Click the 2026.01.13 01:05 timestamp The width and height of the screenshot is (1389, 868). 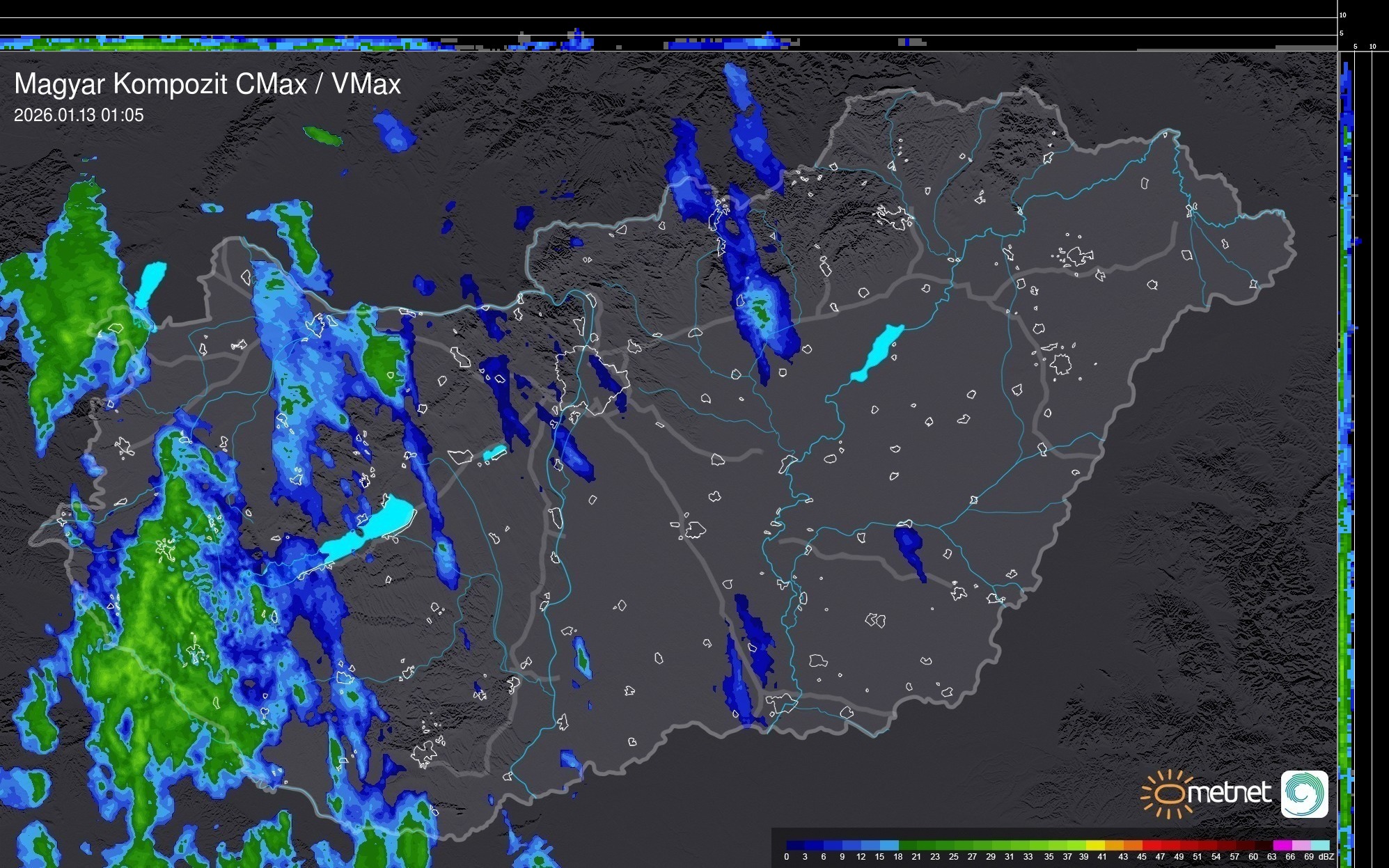[x=79, y=116]
